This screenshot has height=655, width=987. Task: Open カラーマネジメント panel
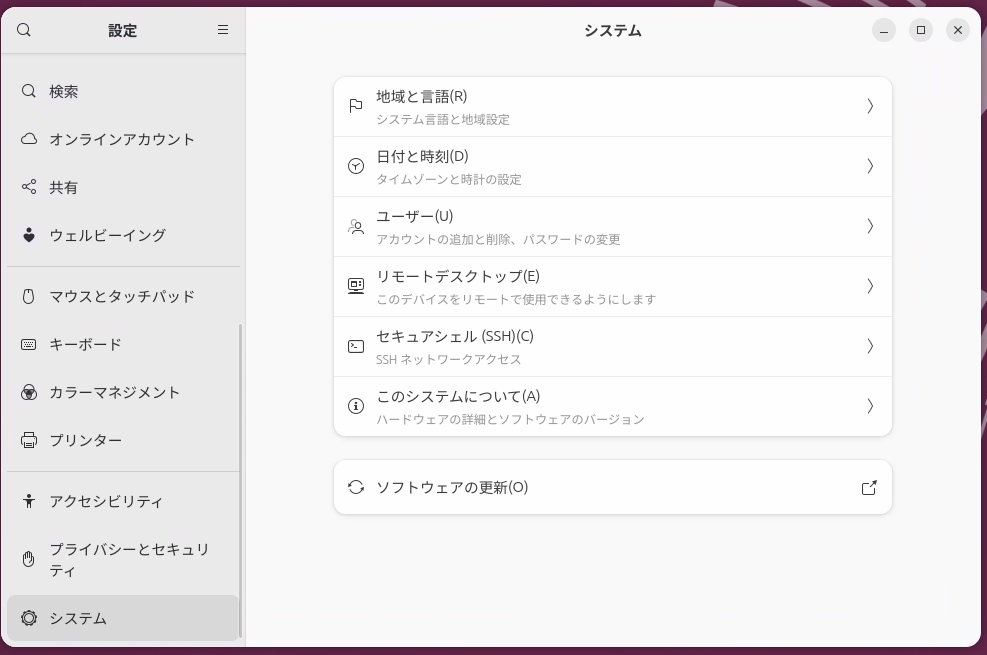(x=123, y=393)
